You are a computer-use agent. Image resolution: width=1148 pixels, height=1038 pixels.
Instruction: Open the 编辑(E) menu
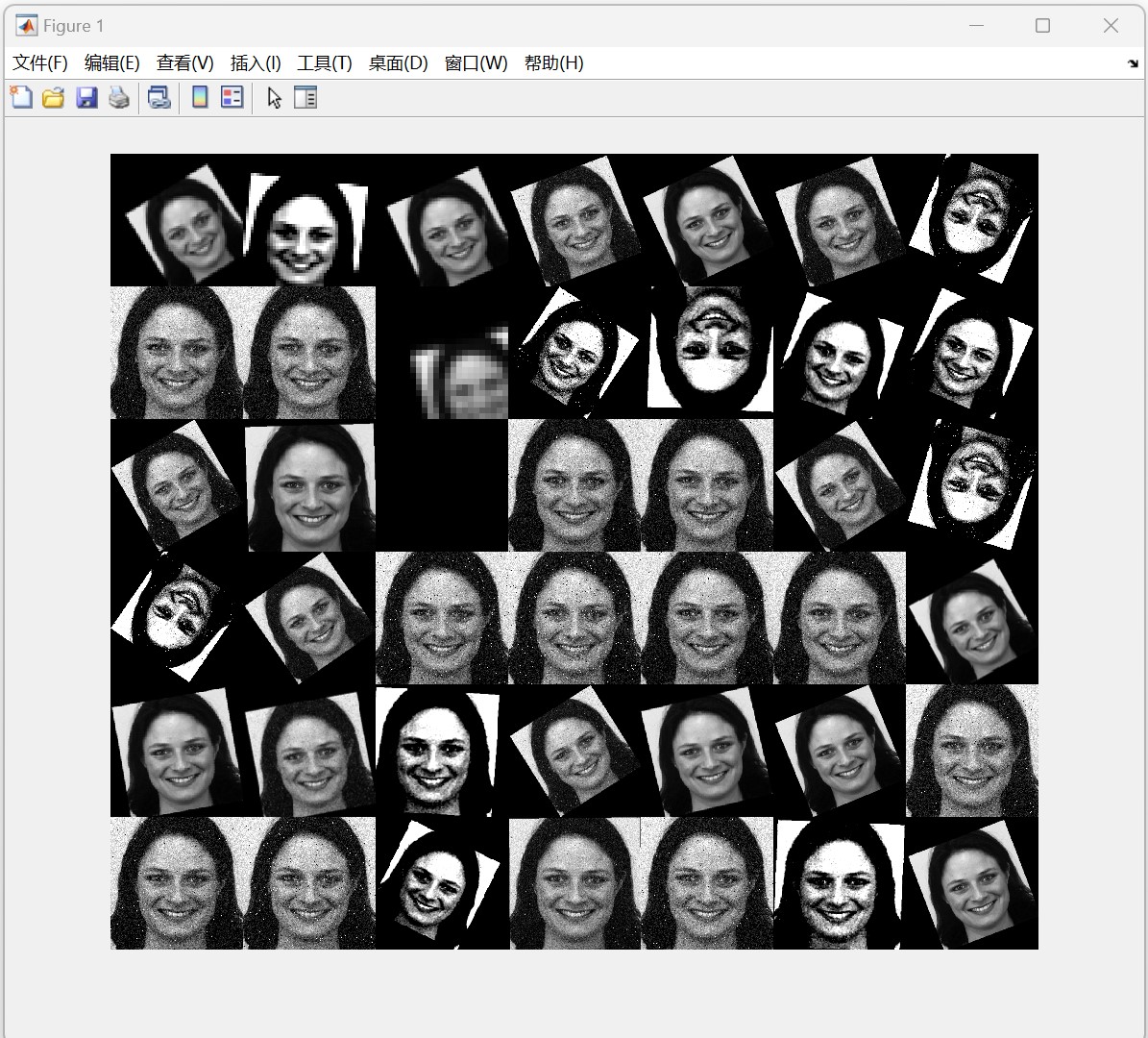(x=112, y=63)
